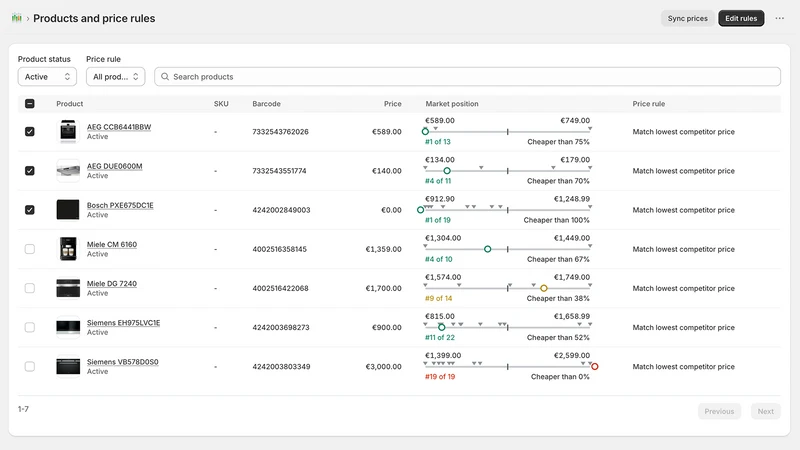The image size is (800, 450).
Task: Click 'Products and price rules' page title
Action: pos(94,18)
